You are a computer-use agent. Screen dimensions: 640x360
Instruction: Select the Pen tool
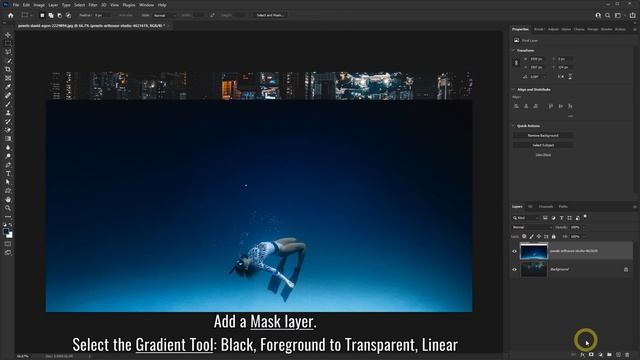coord(8,165)
